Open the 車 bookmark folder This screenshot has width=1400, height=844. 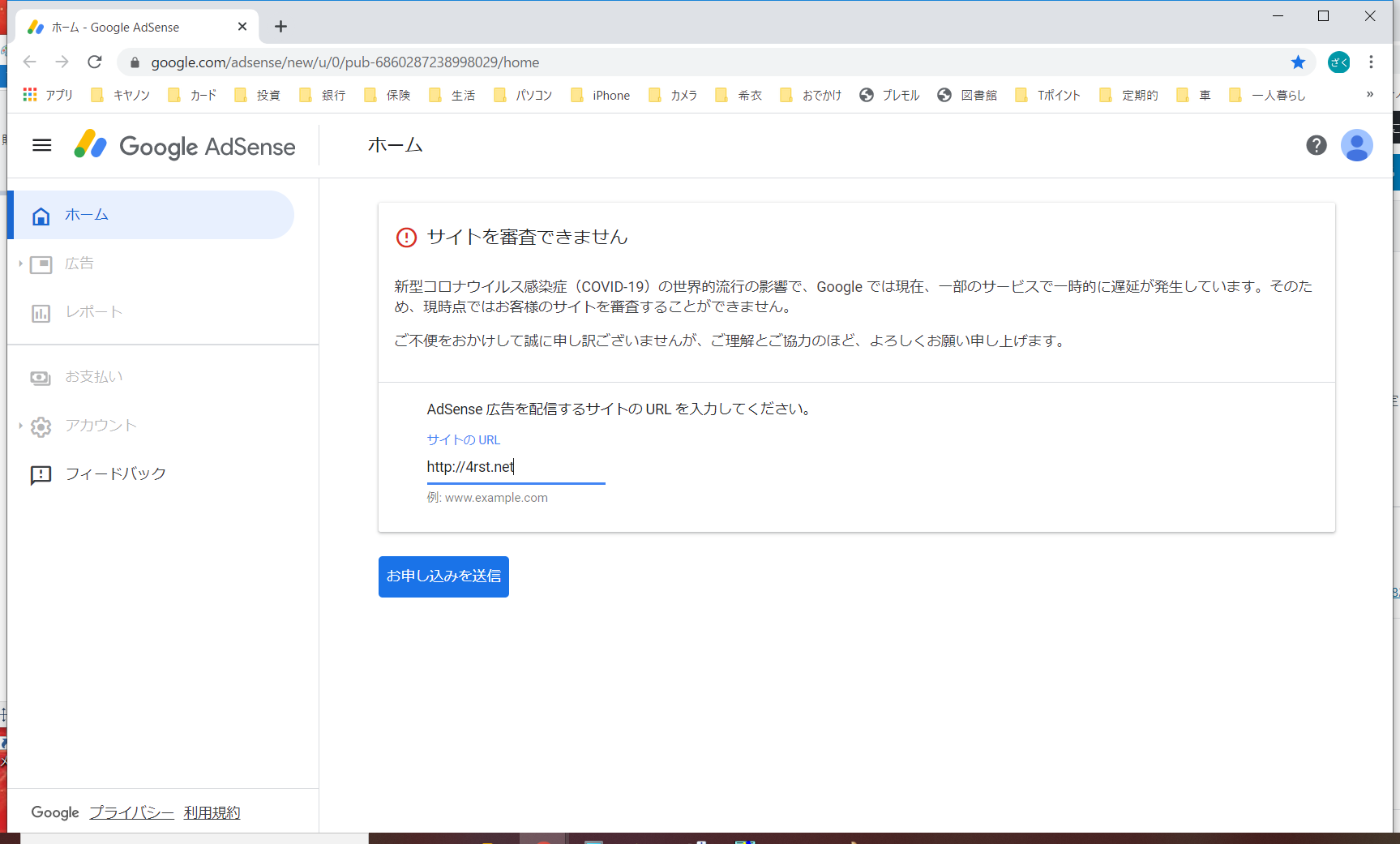(x=1193, y=95)
